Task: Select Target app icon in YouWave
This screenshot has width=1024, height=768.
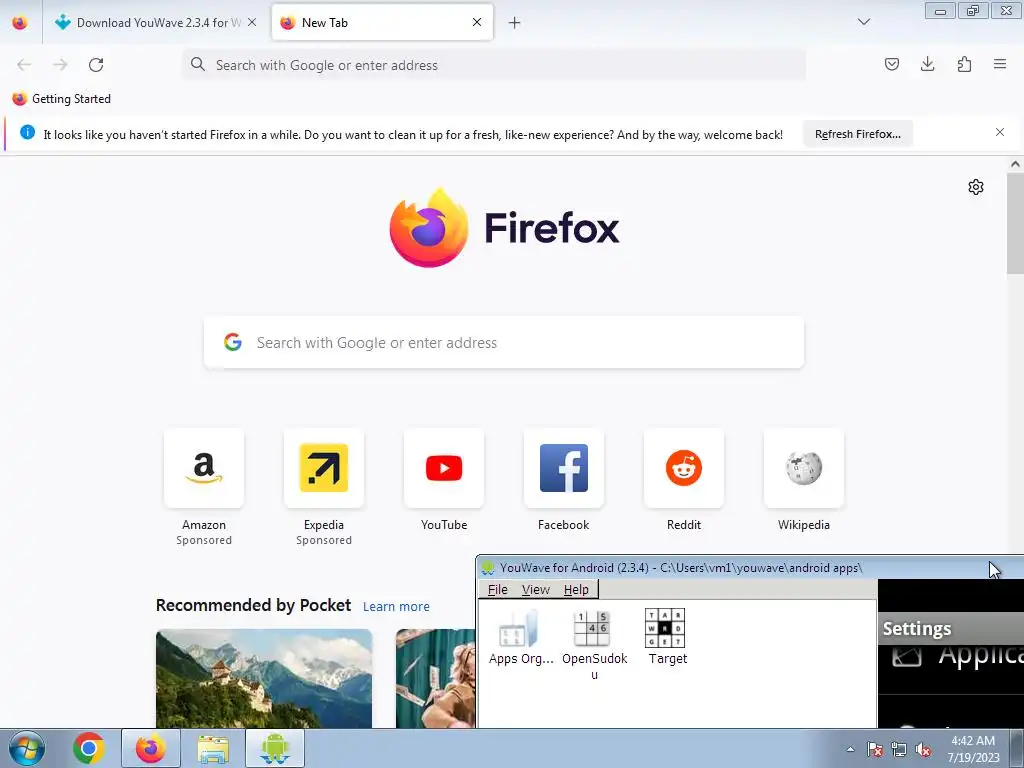Action: click(667, 637)
